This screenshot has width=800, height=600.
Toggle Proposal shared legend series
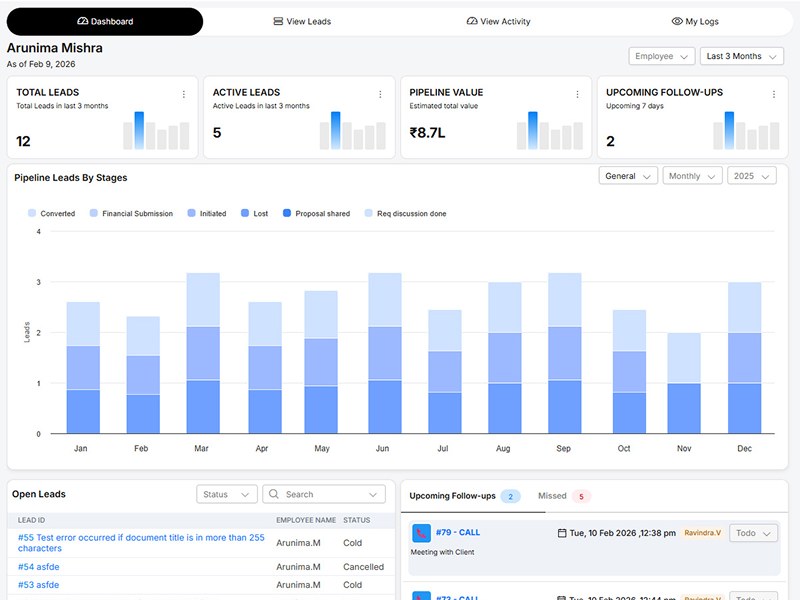(316, 213)
